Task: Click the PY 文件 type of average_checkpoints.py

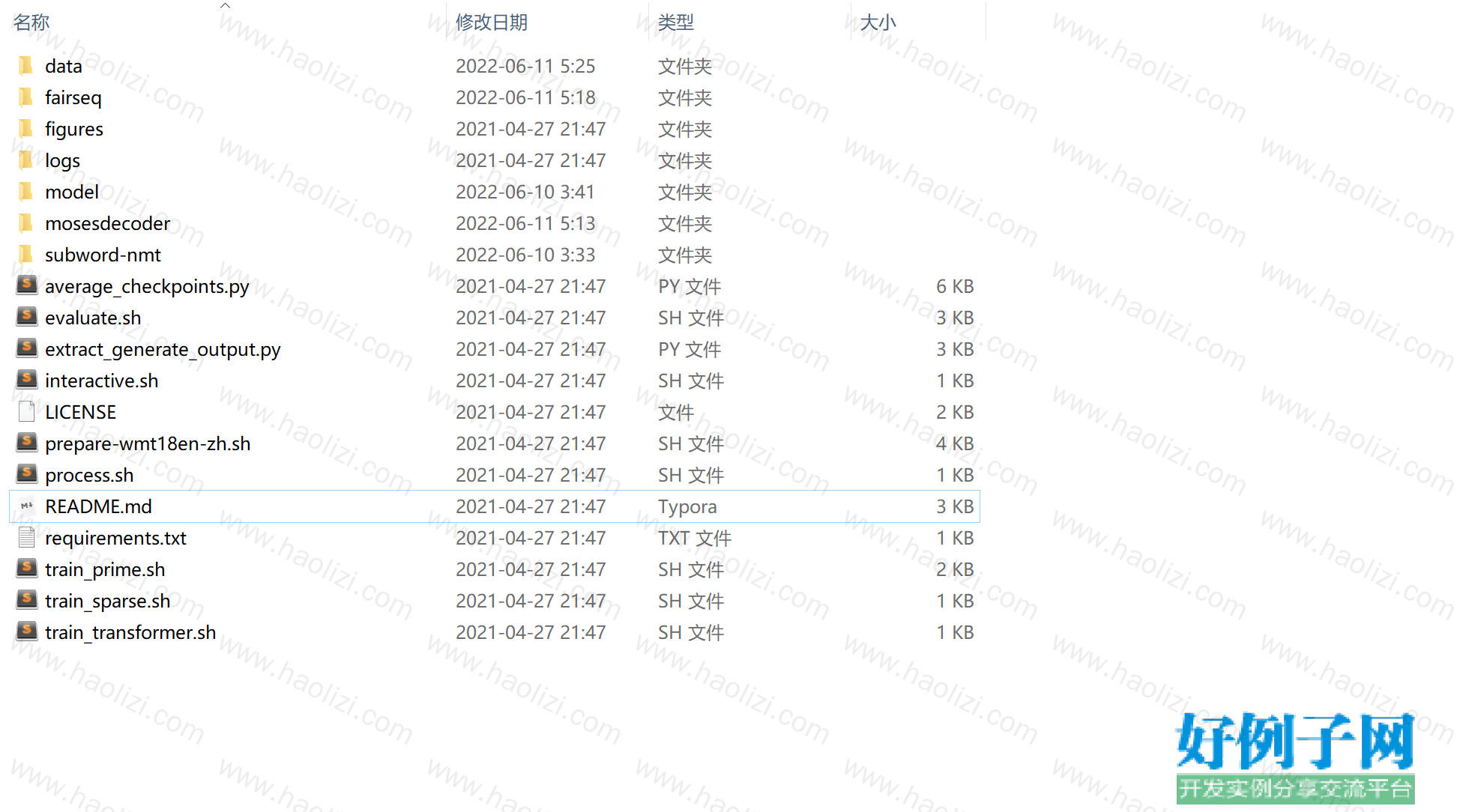Action: tap(690, 287)
